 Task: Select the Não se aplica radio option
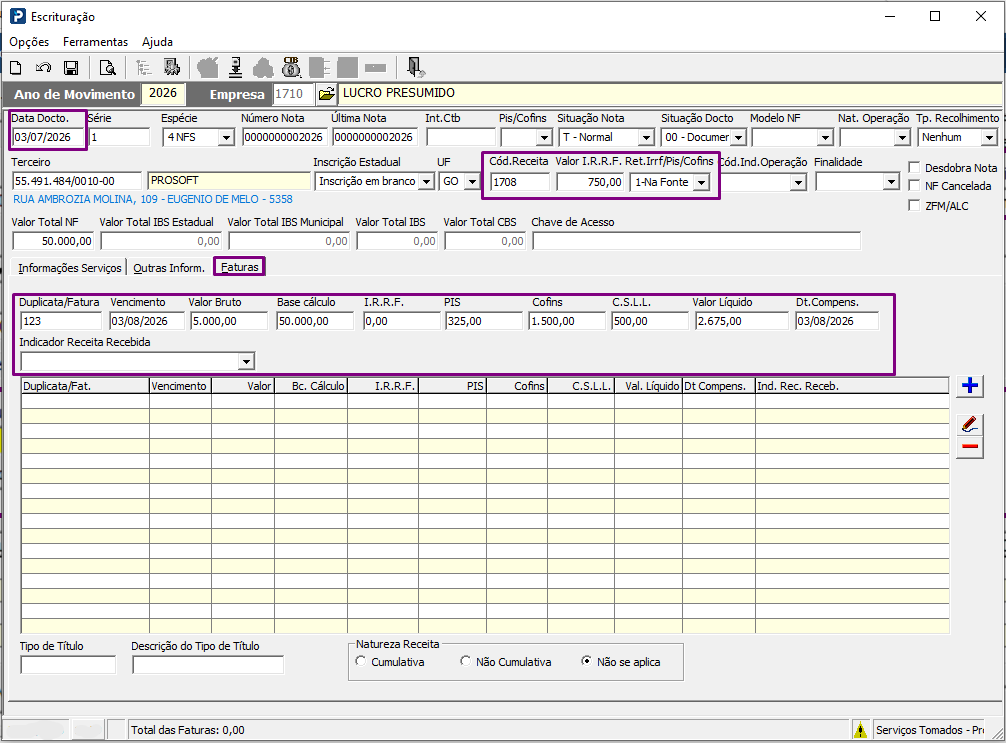point(586,661)
